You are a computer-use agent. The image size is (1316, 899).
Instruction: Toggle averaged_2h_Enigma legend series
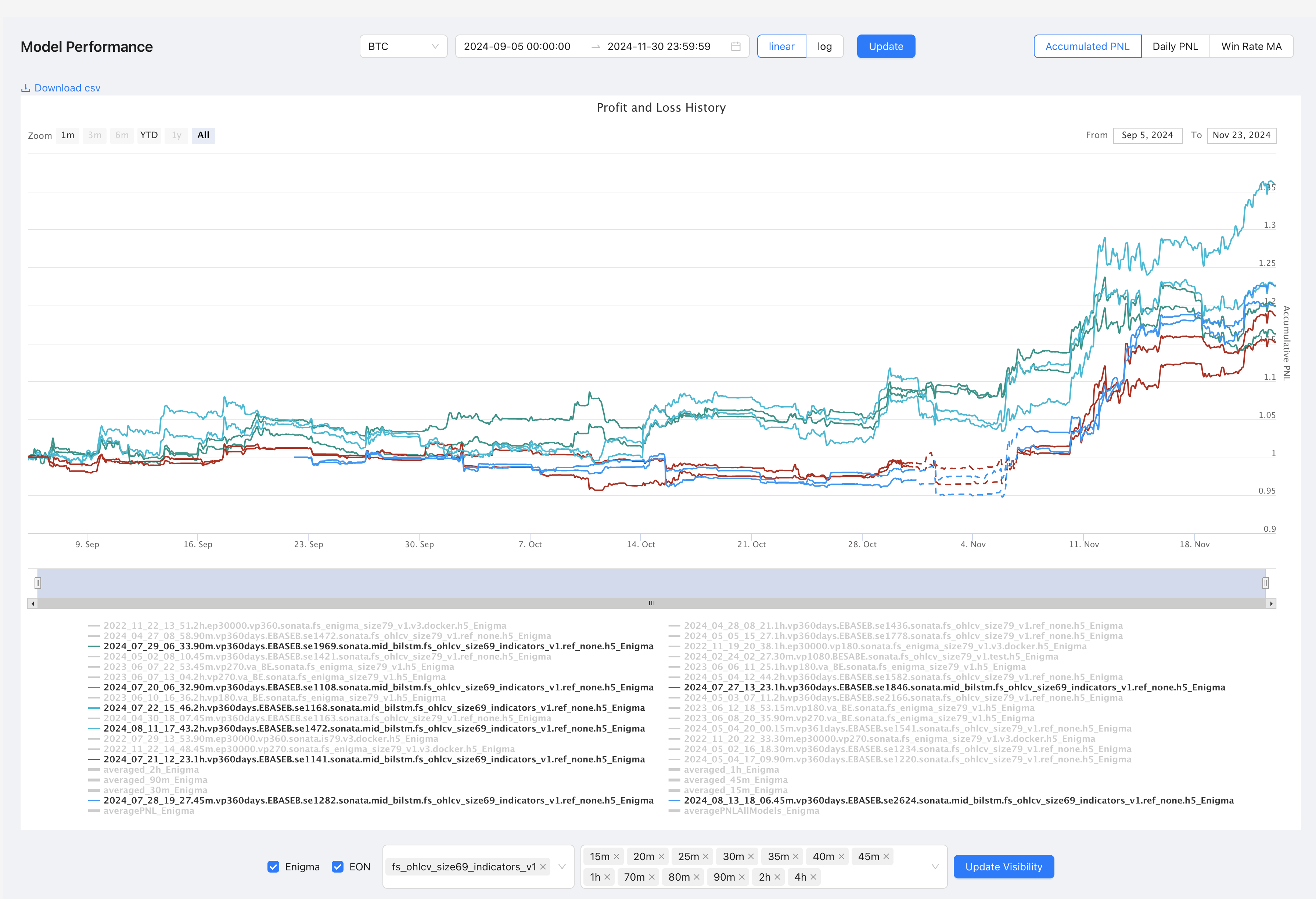151,769
